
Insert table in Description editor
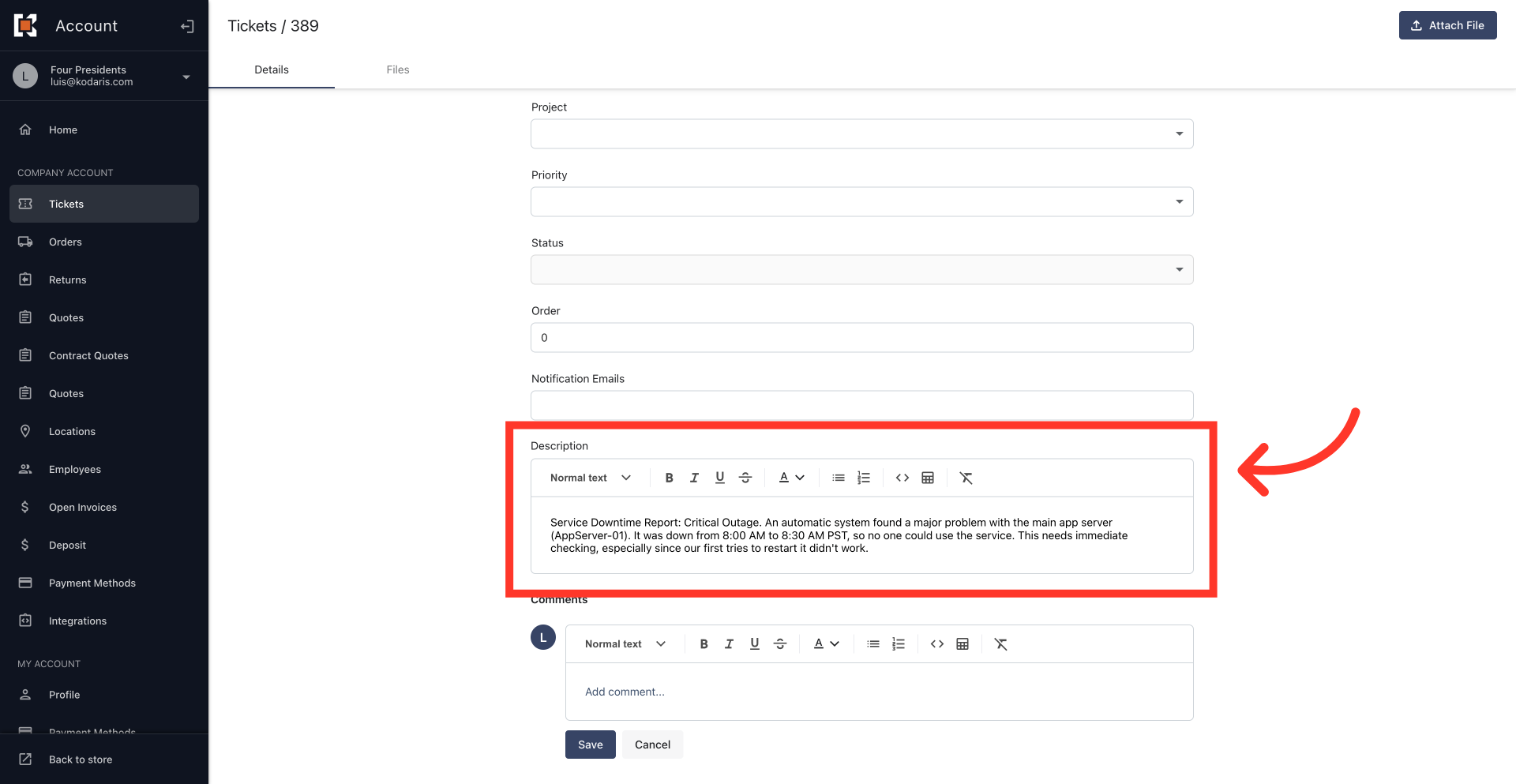pos(928,478)
